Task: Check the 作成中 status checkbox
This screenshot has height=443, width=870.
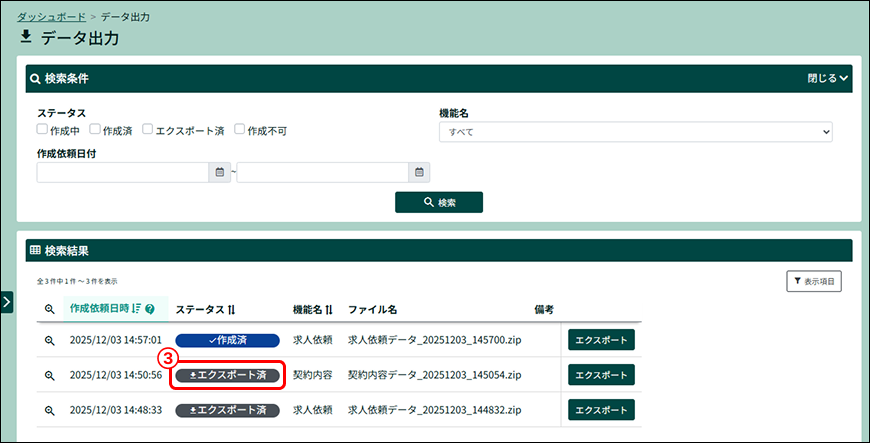Action: (42, 129)
